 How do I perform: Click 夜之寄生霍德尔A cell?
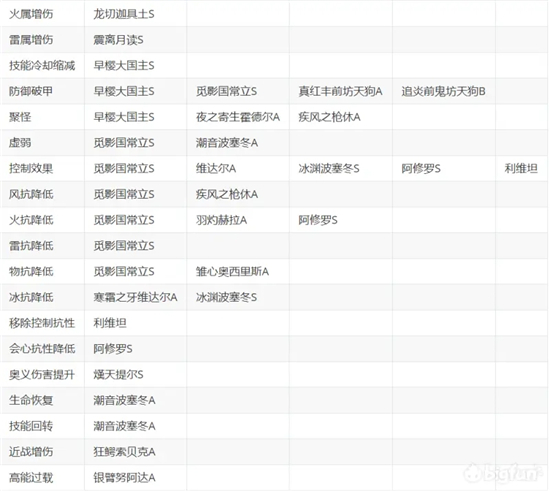[x=238, y=117]
